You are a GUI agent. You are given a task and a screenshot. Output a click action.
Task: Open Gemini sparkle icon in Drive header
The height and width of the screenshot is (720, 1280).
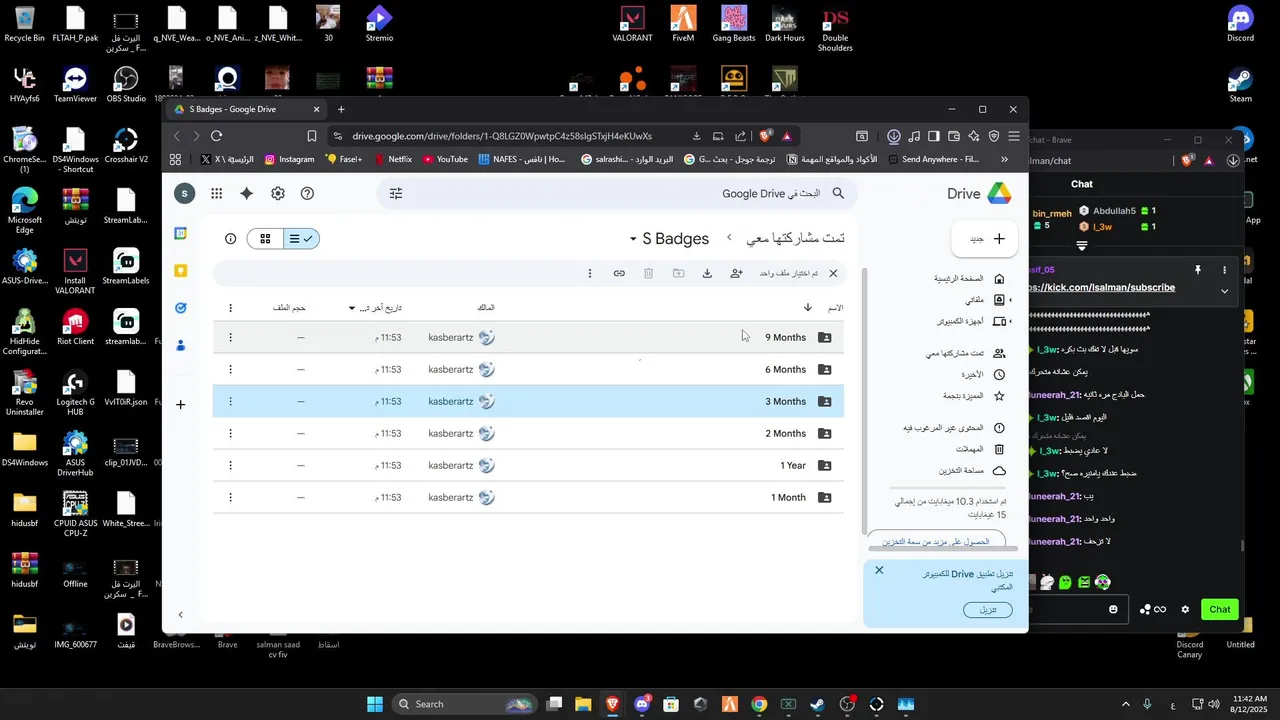tap(247, 193)
